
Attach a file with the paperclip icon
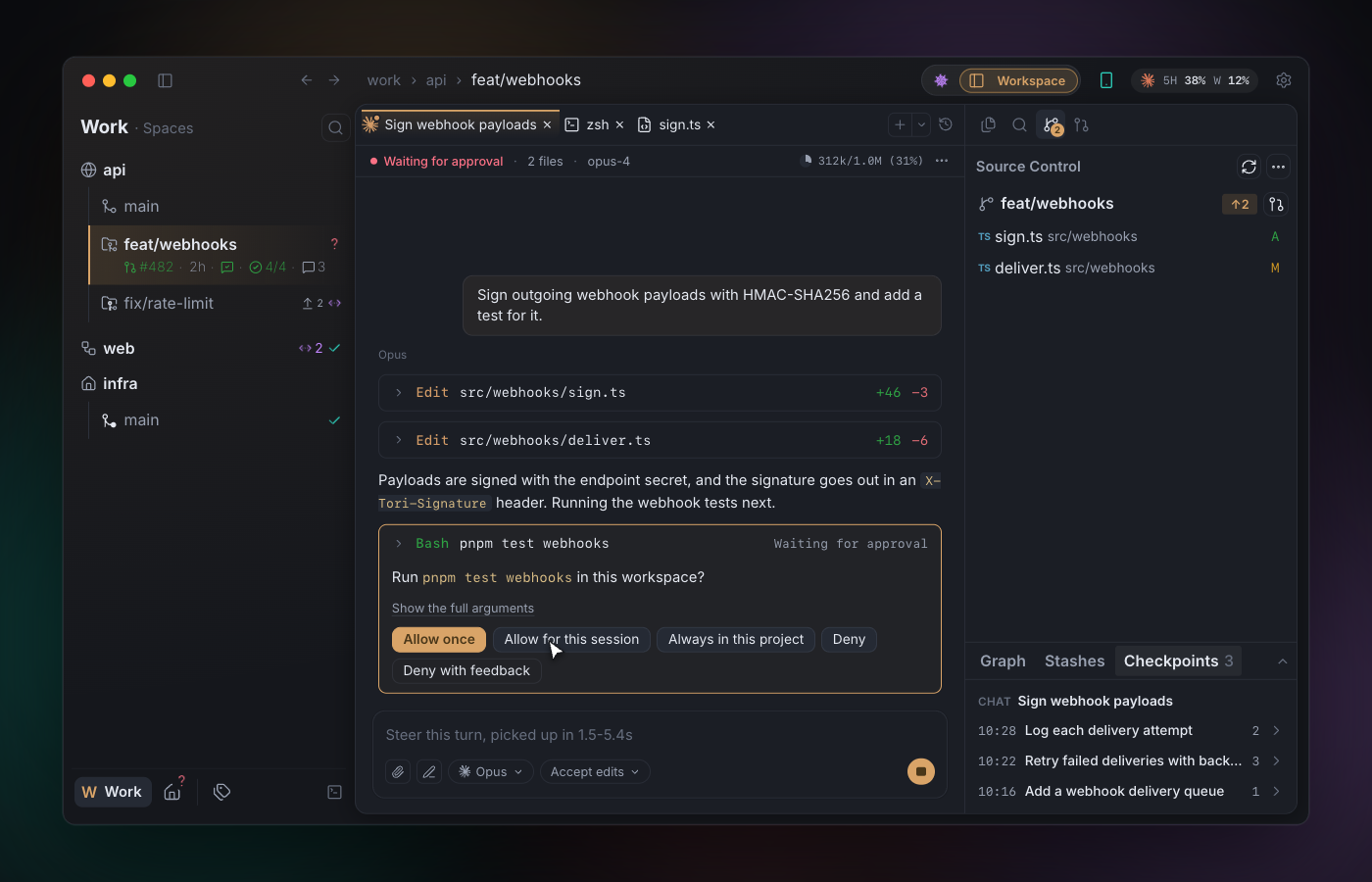398,772
